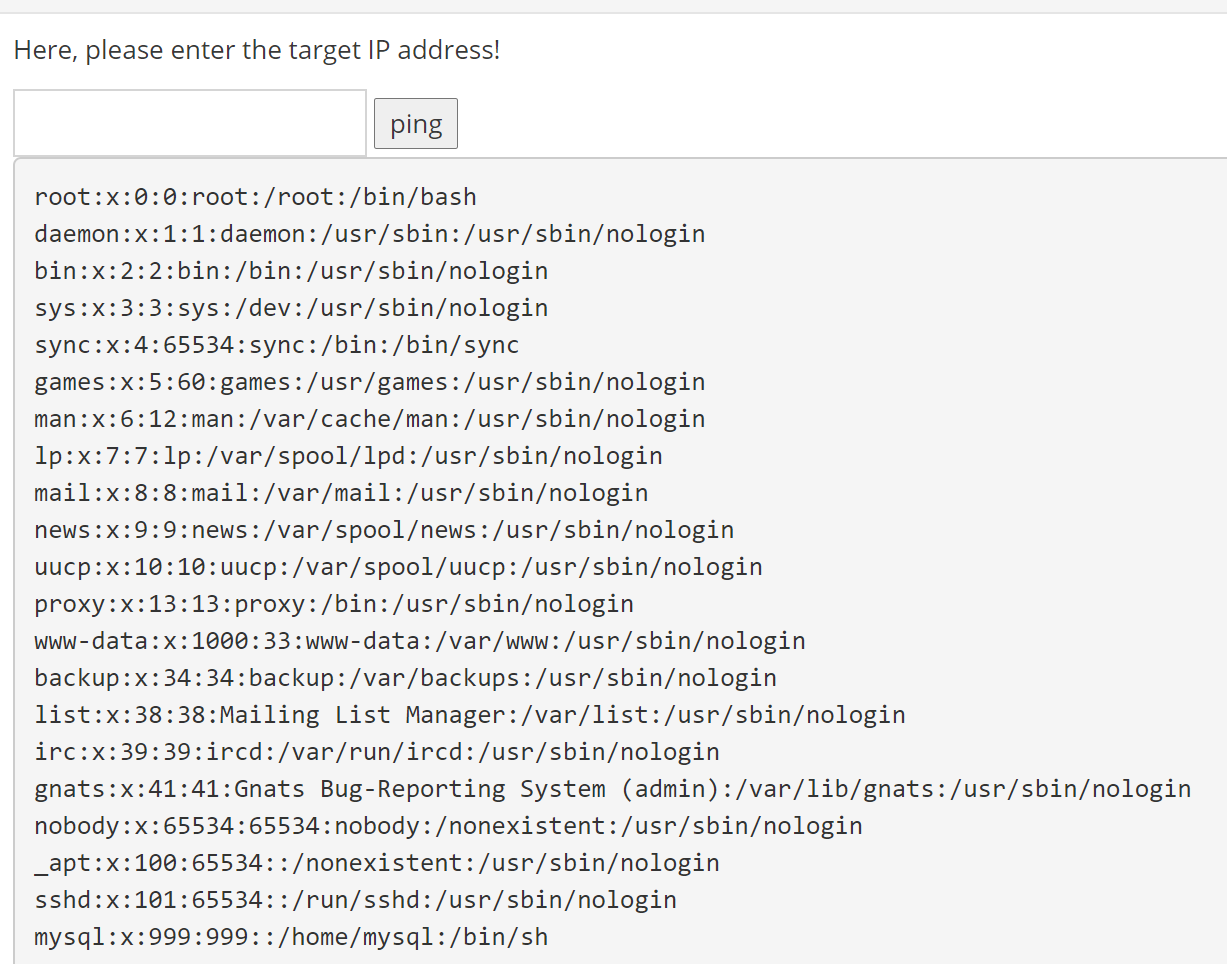Select the daemon account line
This screenshot has height=964, width=1227.
[369, 234]
